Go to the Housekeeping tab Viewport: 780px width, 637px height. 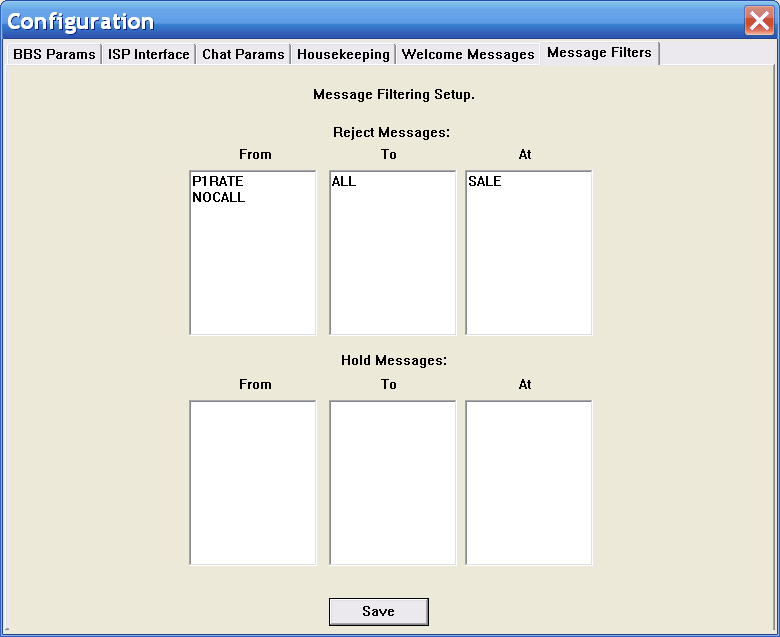[x=343, y=54]
